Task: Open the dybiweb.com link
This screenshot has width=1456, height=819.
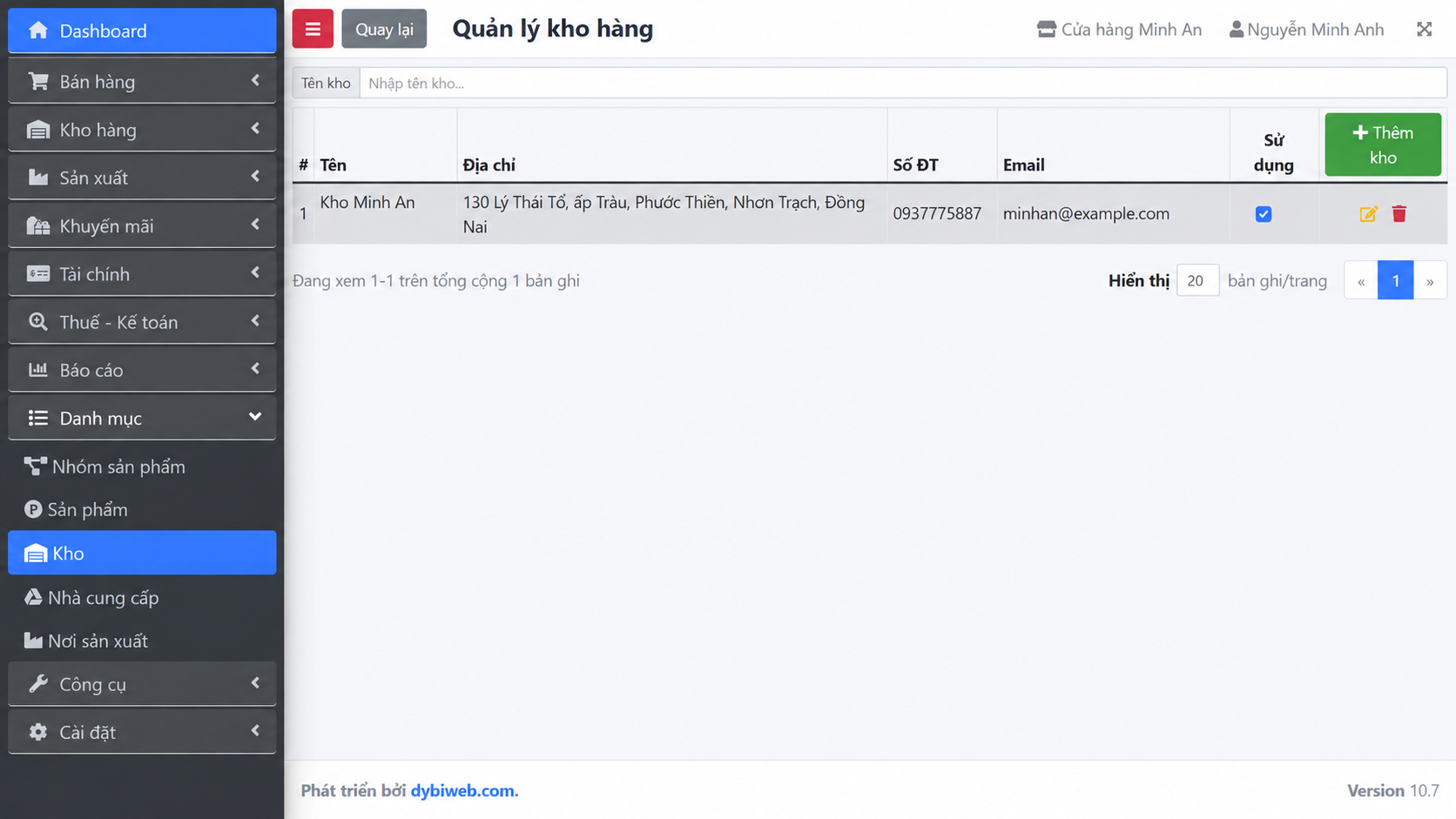Action: click(x=464, y=790)
